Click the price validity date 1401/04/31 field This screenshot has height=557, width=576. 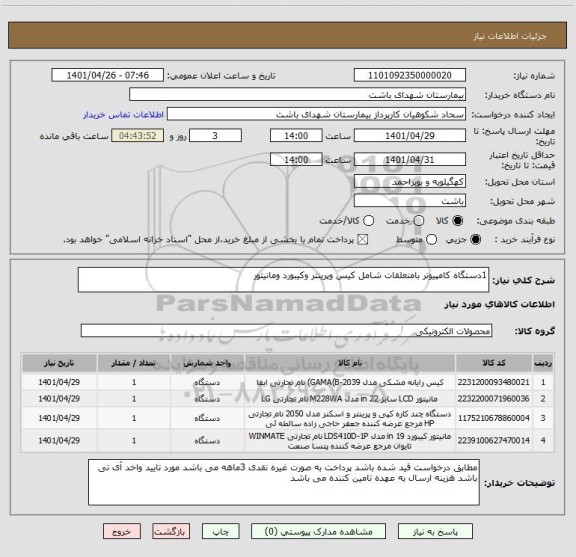(410, 159)
